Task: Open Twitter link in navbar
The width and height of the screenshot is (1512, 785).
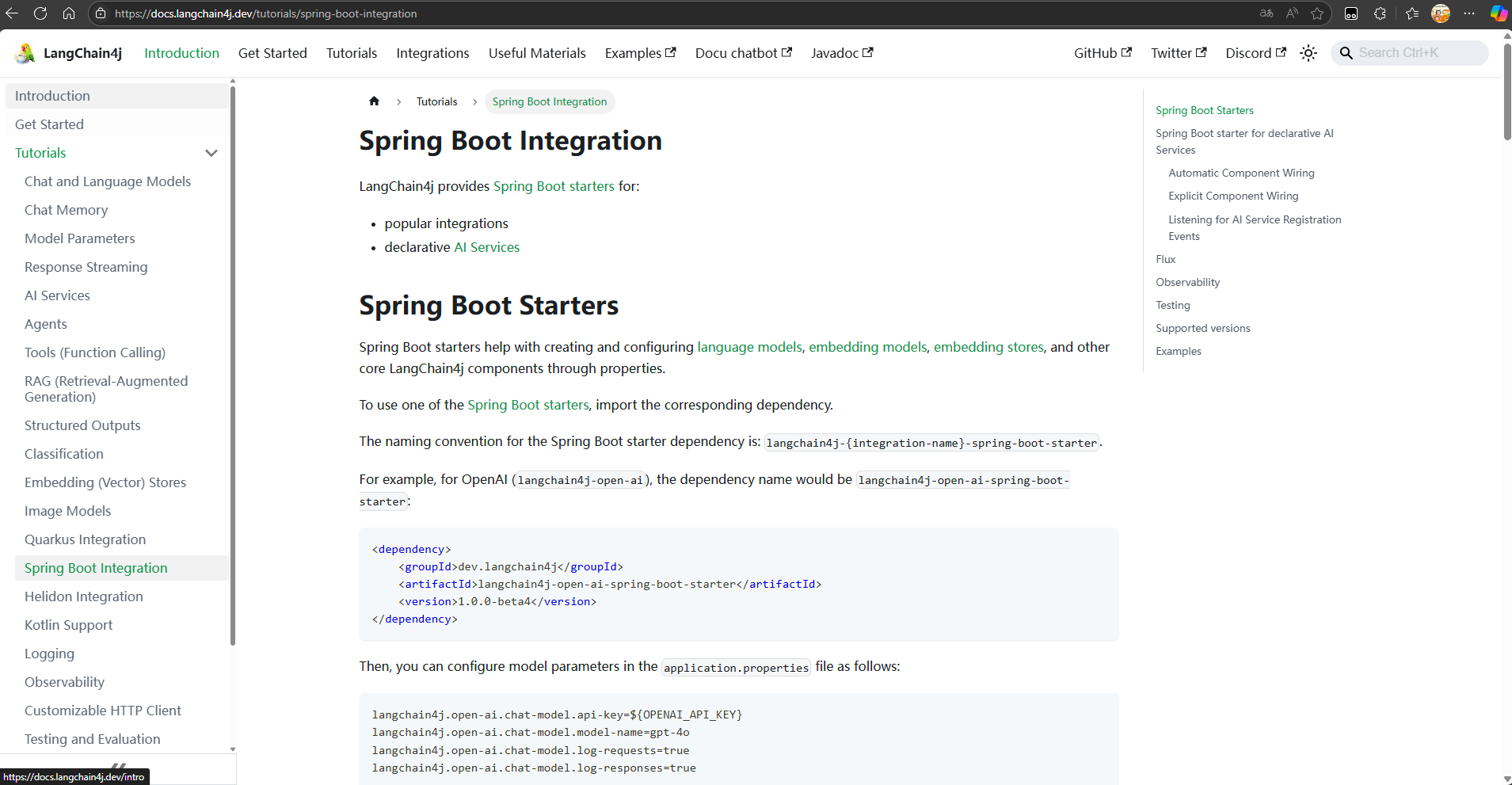Action: tap(1179, 53)
